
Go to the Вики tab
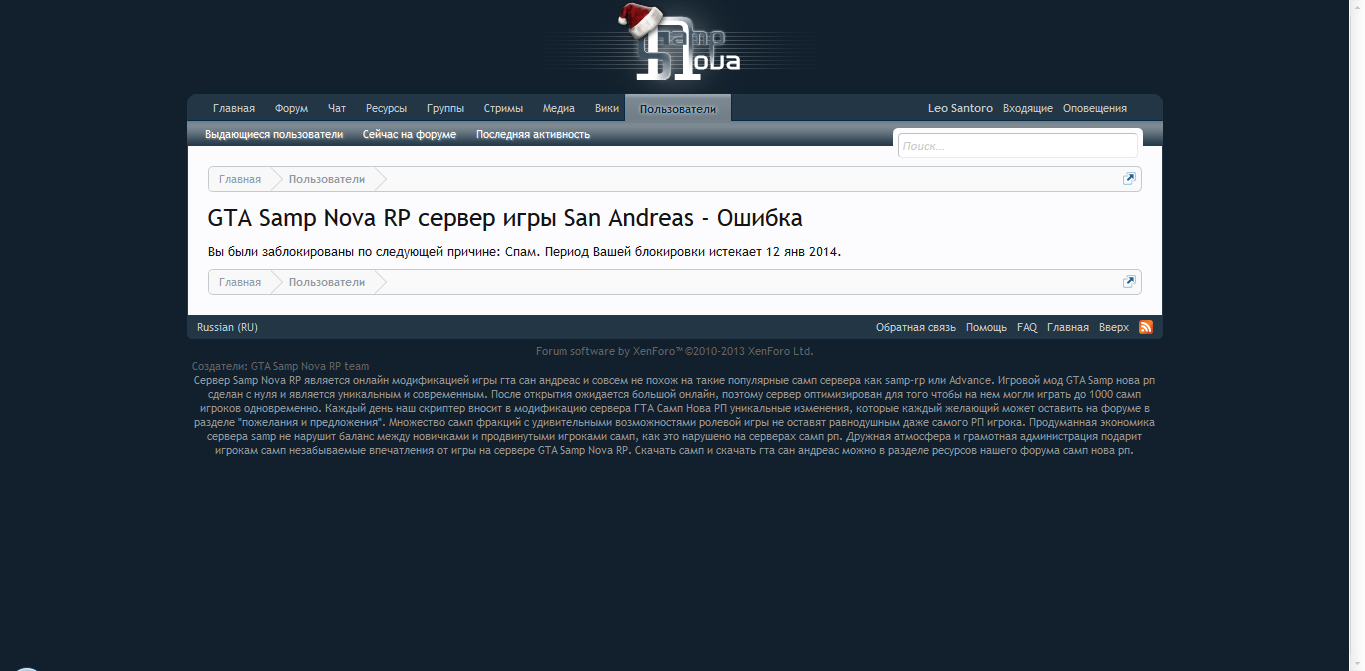(607, 108)
